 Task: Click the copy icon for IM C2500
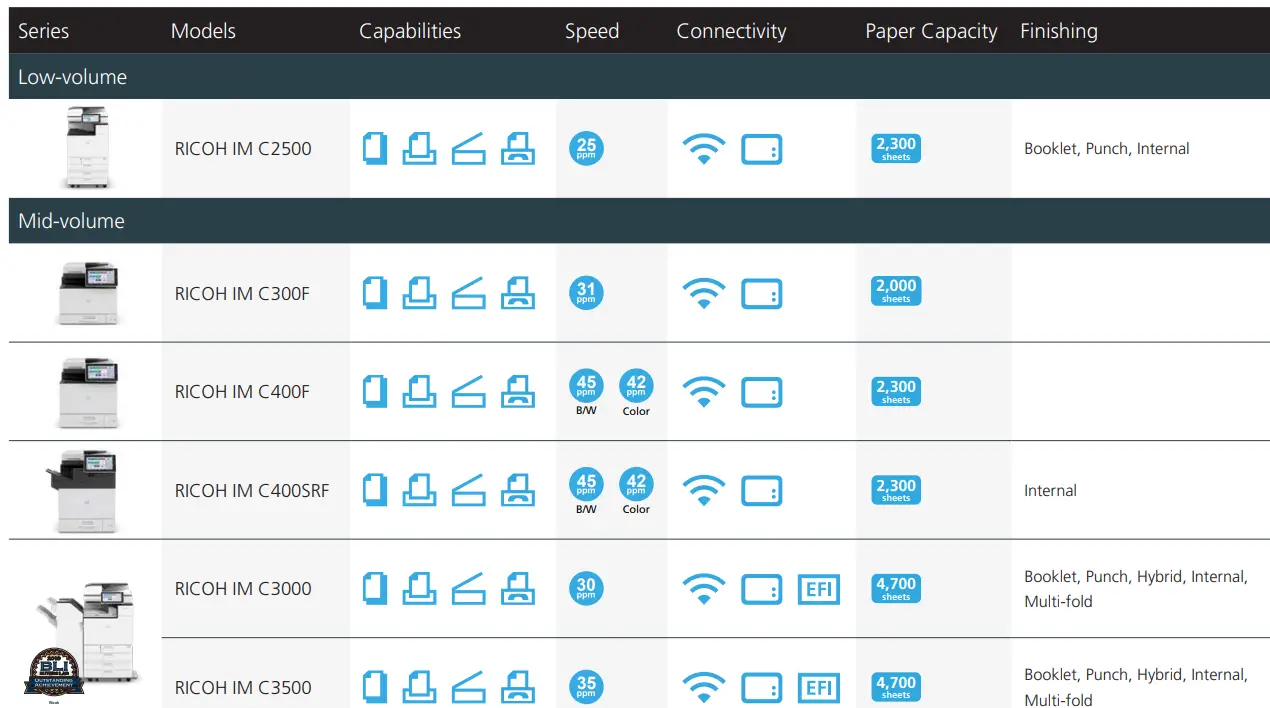375,149
